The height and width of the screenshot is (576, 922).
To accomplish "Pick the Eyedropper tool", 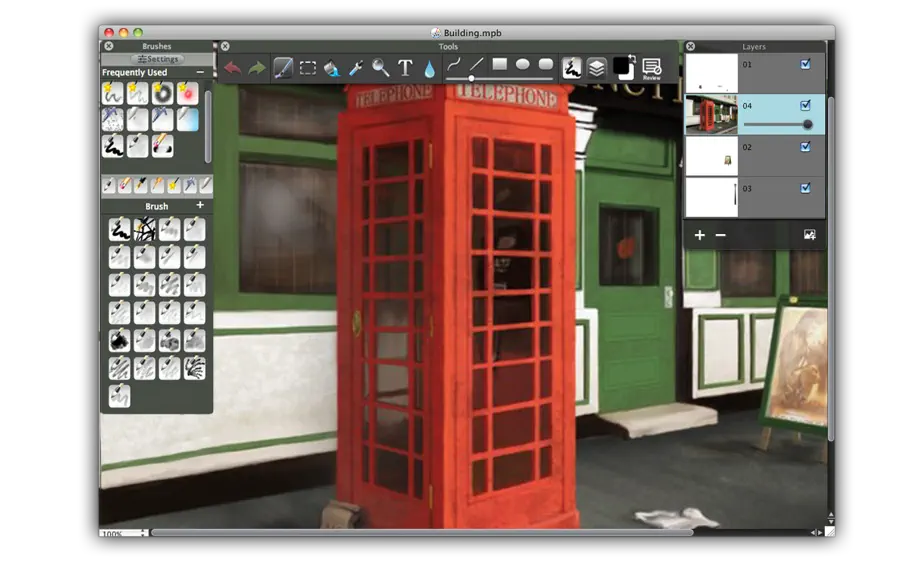I will pos(356,68).
